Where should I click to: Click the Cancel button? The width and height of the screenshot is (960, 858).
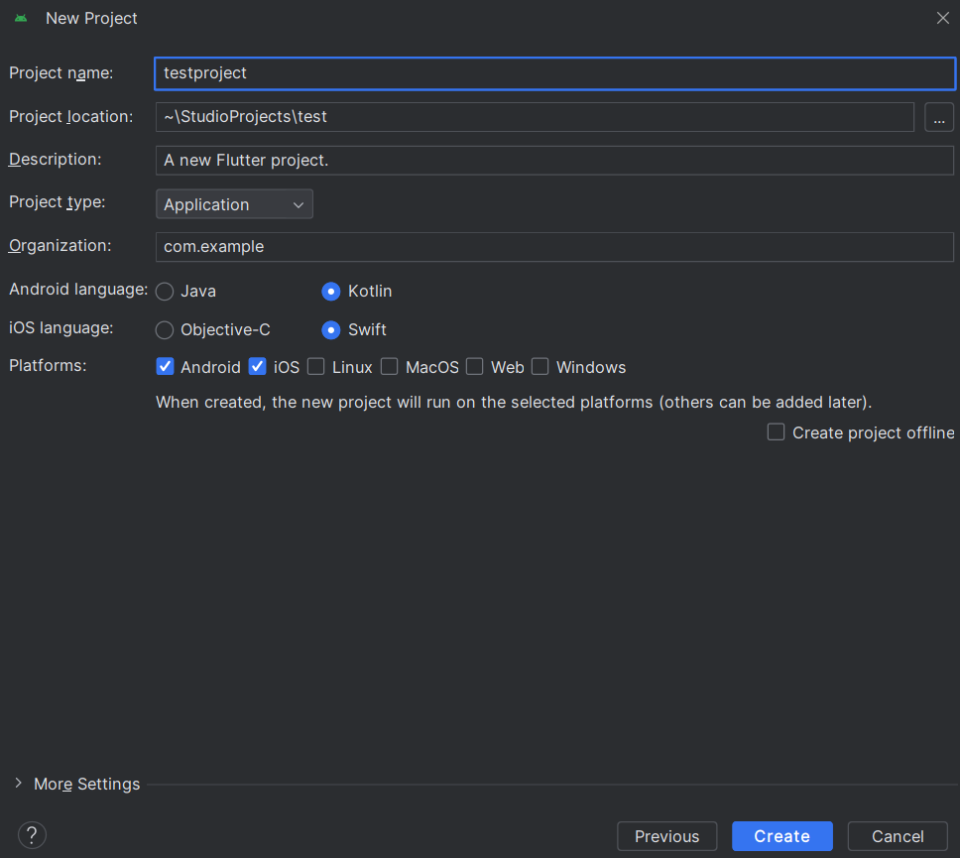[x=897, y=836]
